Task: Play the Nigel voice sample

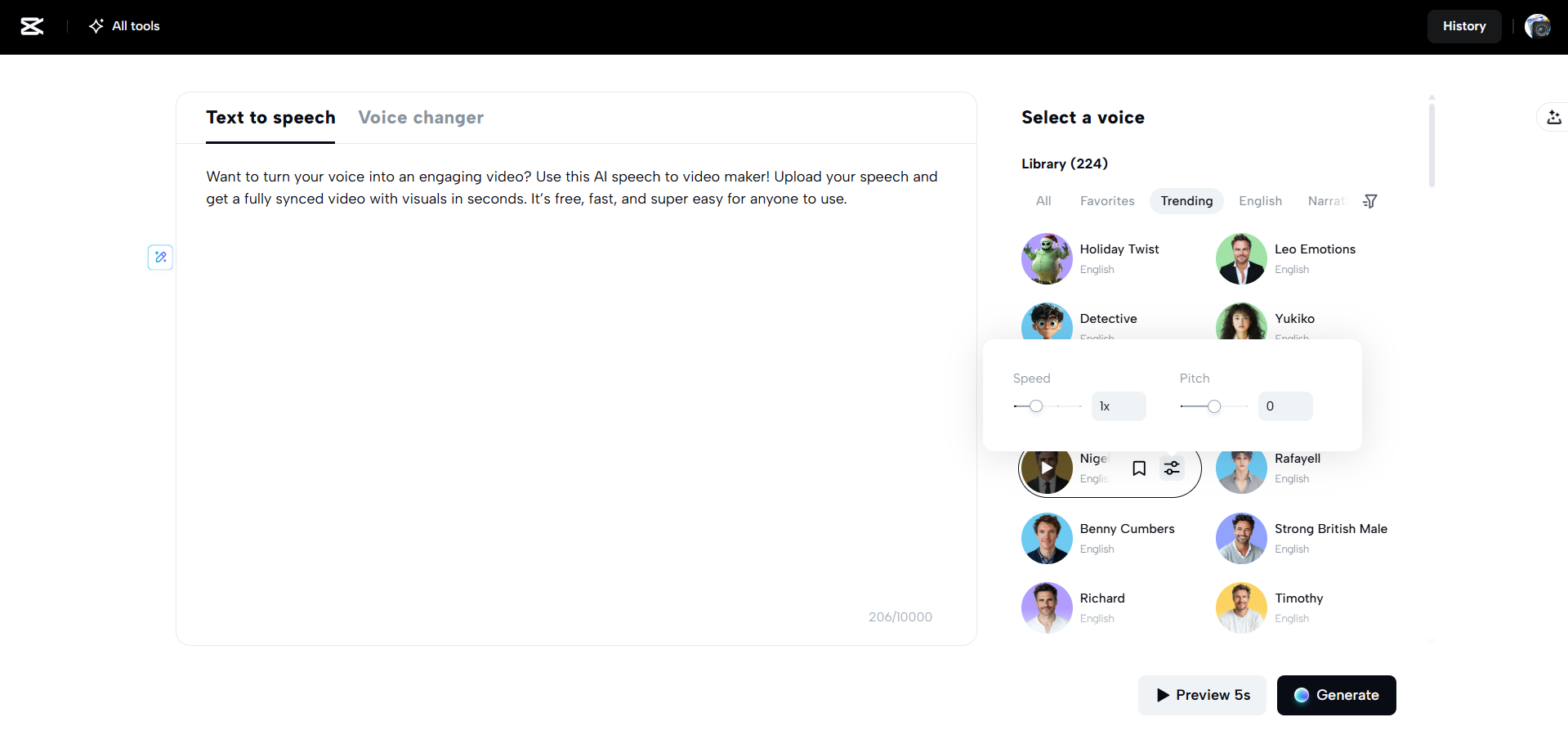Action: click(x=1047, y=468)
